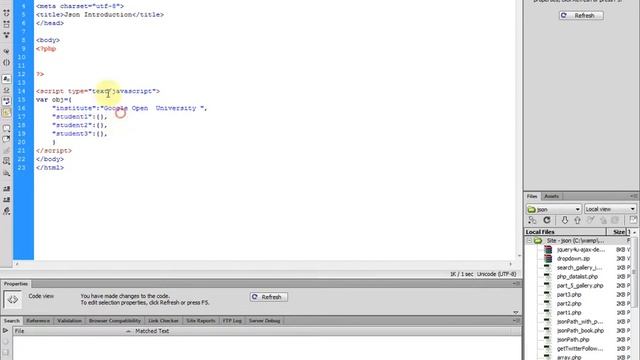Select the Site Reports tab
The height and width of the screenshot is (360, 640).
click(201, 321)
